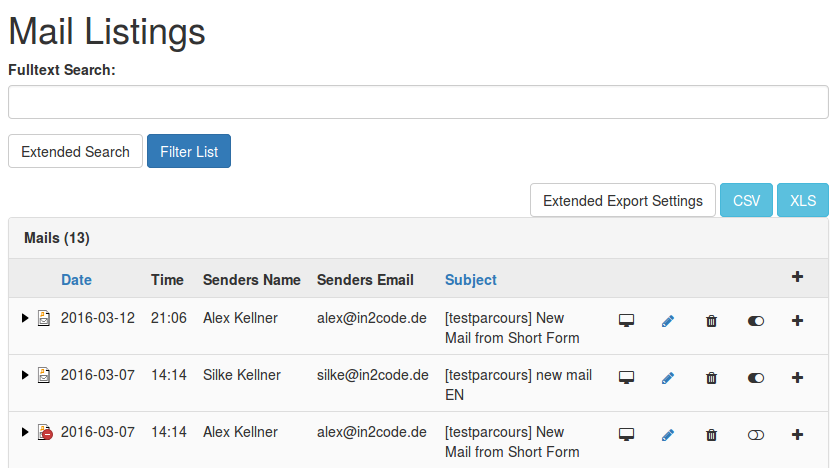The width and height of the screenshot is (835, 468).
Task: Expand the 2016-03-12 mail row details
Action: pyautogui.click(x=25, y=318)
